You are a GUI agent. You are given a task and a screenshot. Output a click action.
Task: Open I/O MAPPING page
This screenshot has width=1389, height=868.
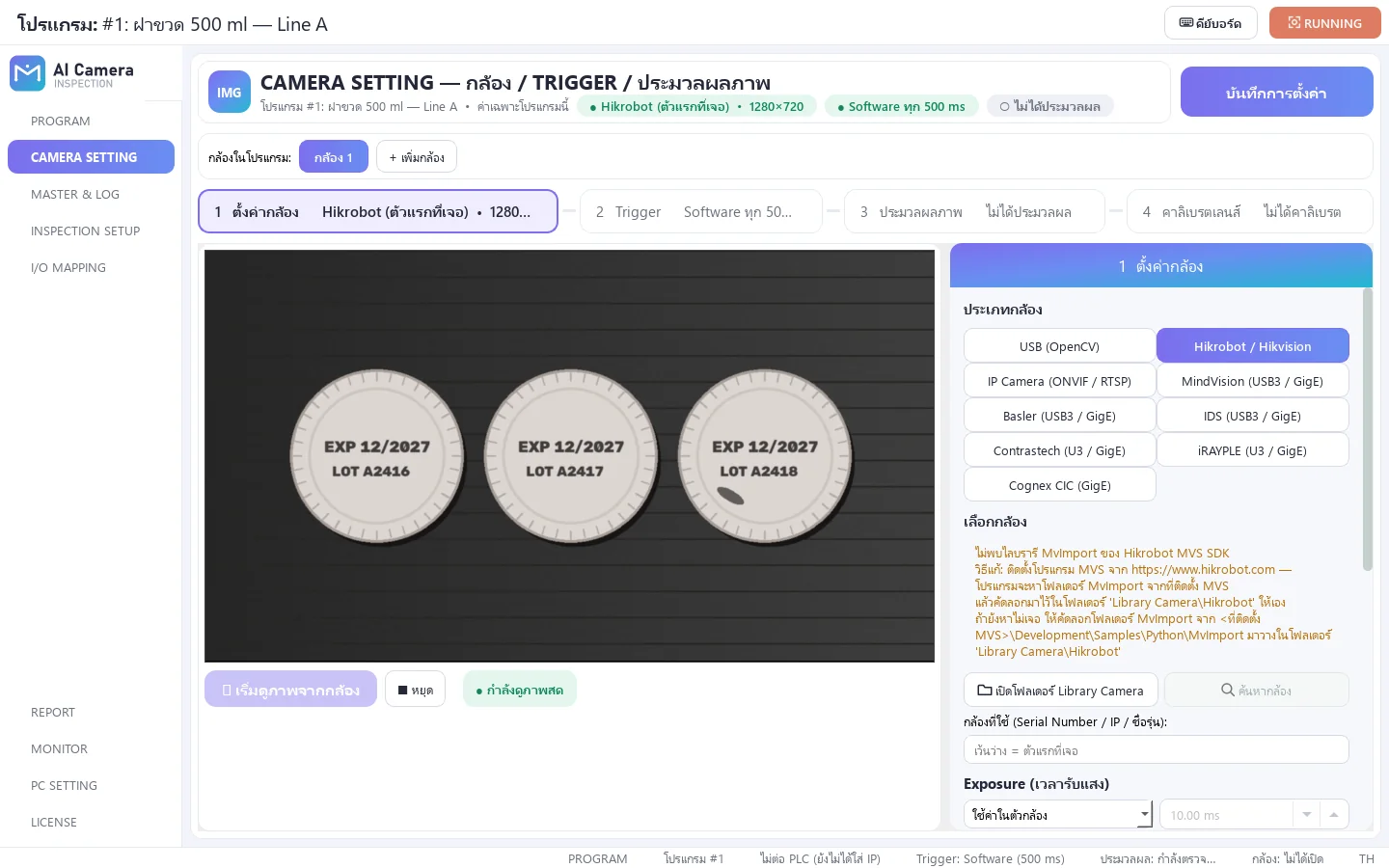[x=91, y=267]
